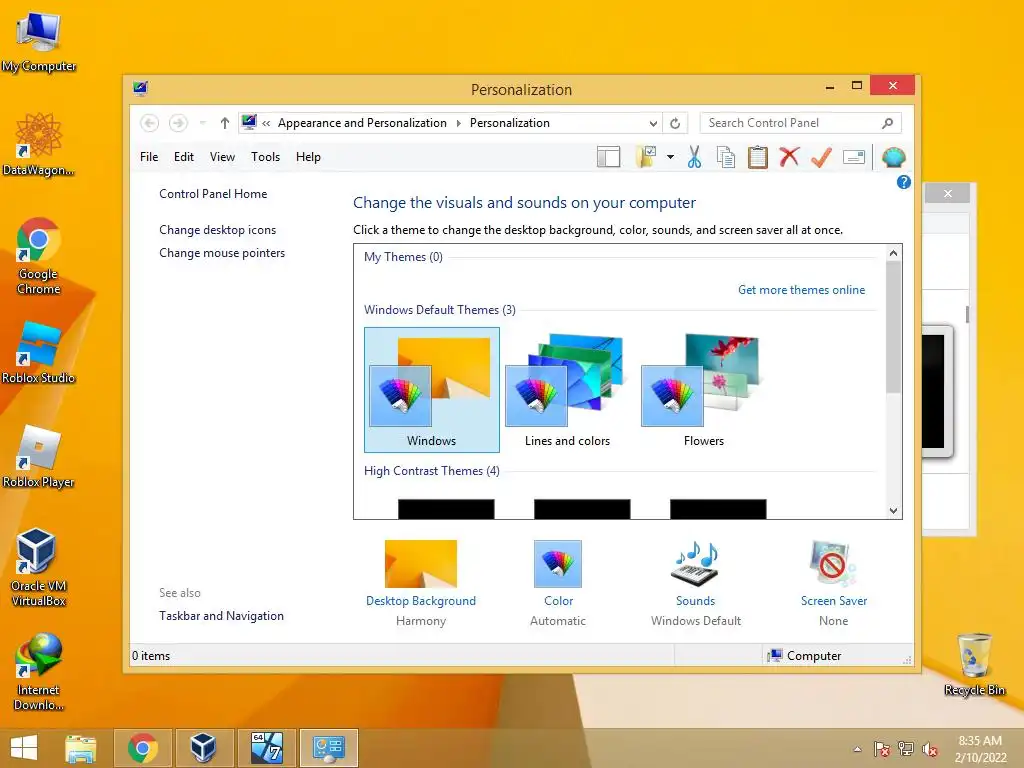This screenshot has width=1024, height=768.
Task: Open the Recycle Bin
Action: [x=974, y=664]
